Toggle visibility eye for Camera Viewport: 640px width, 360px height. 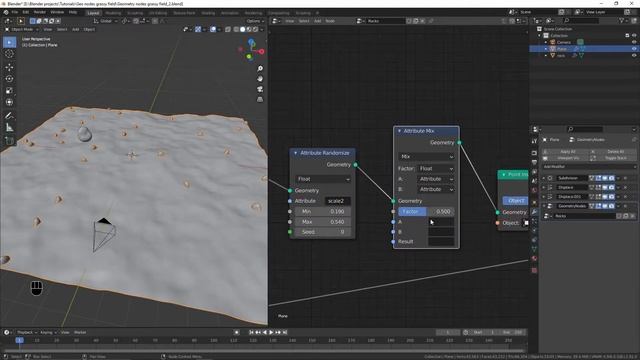point(634,42)
